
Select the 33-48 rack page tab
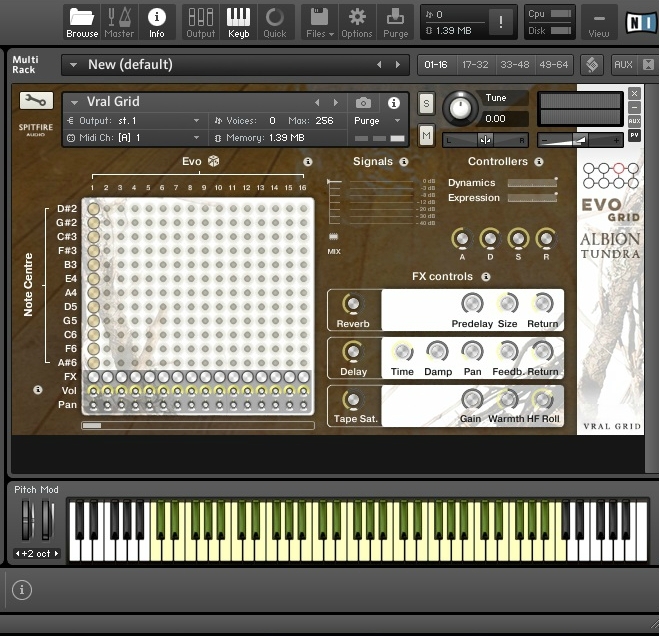[514, 65]
